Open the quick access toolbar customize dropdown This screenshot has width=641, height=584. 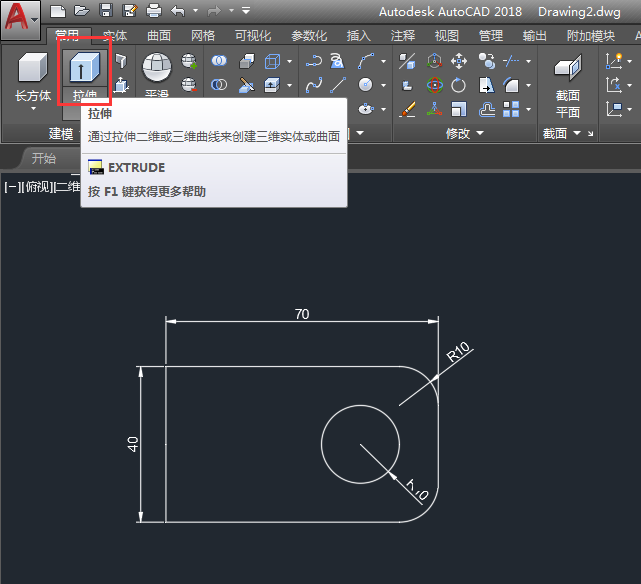(246, 11)
